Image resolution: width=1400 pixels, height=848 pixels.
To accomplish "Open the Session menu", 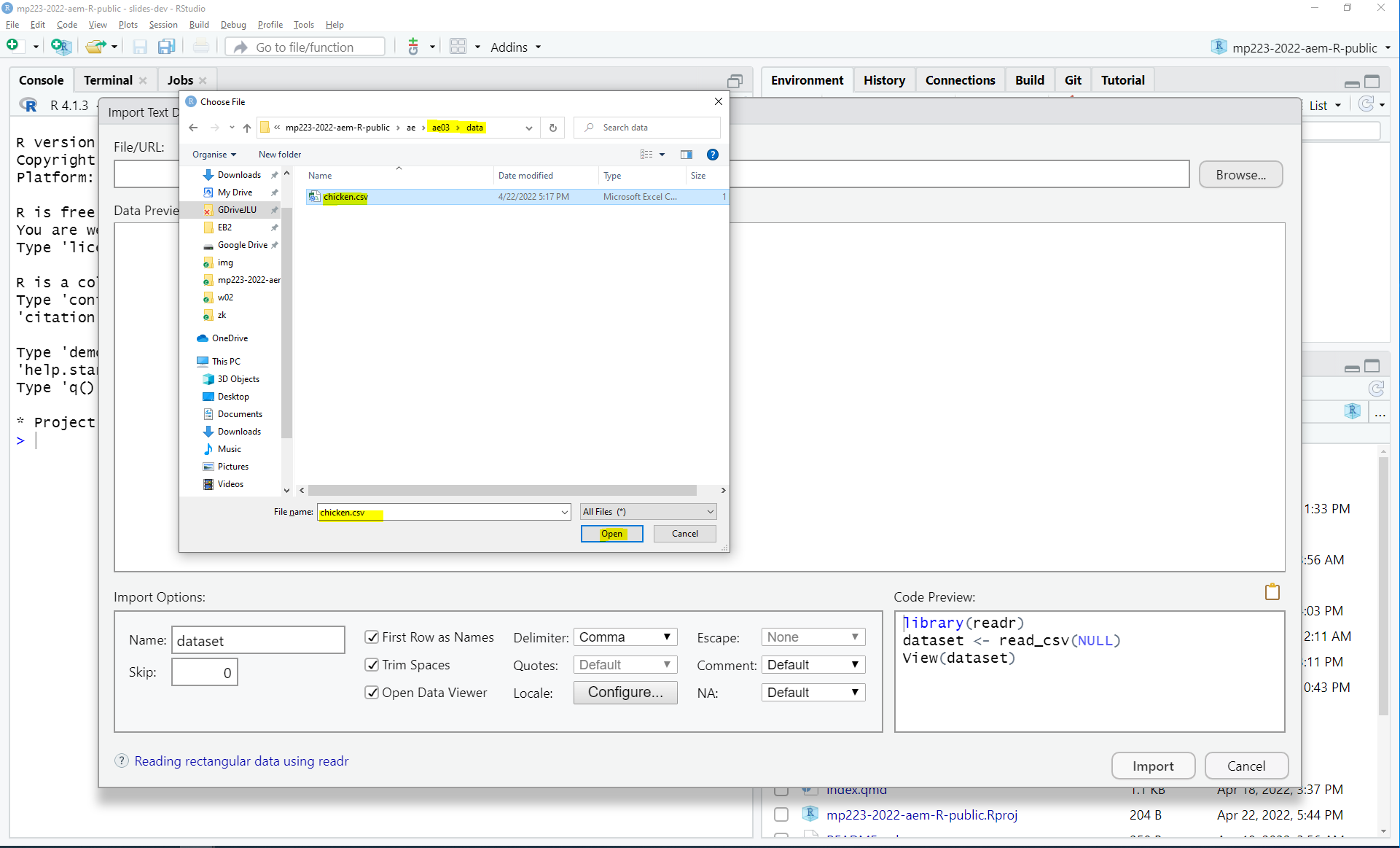I will [163, 25].
